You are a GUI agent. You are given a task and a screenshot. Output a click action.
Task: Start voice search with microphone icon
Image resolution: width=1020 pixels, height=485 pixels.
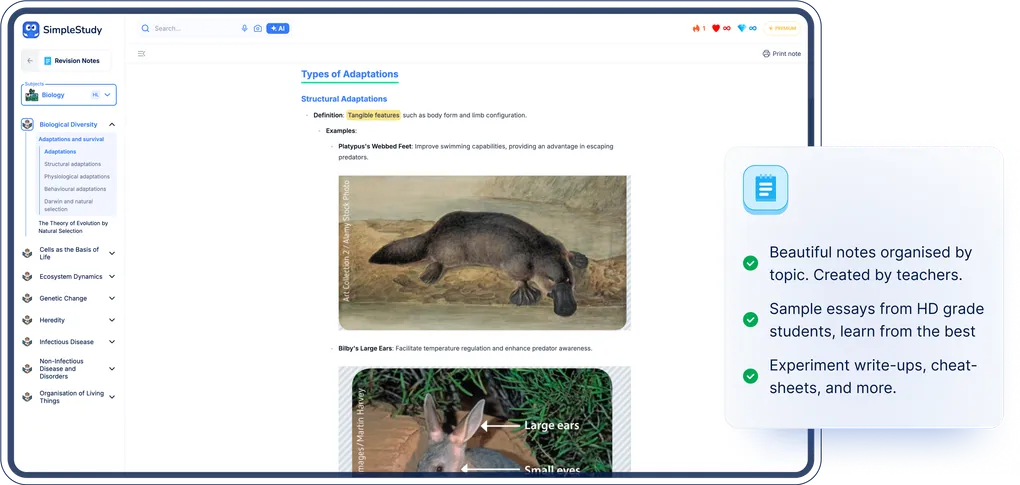point(245,29)
